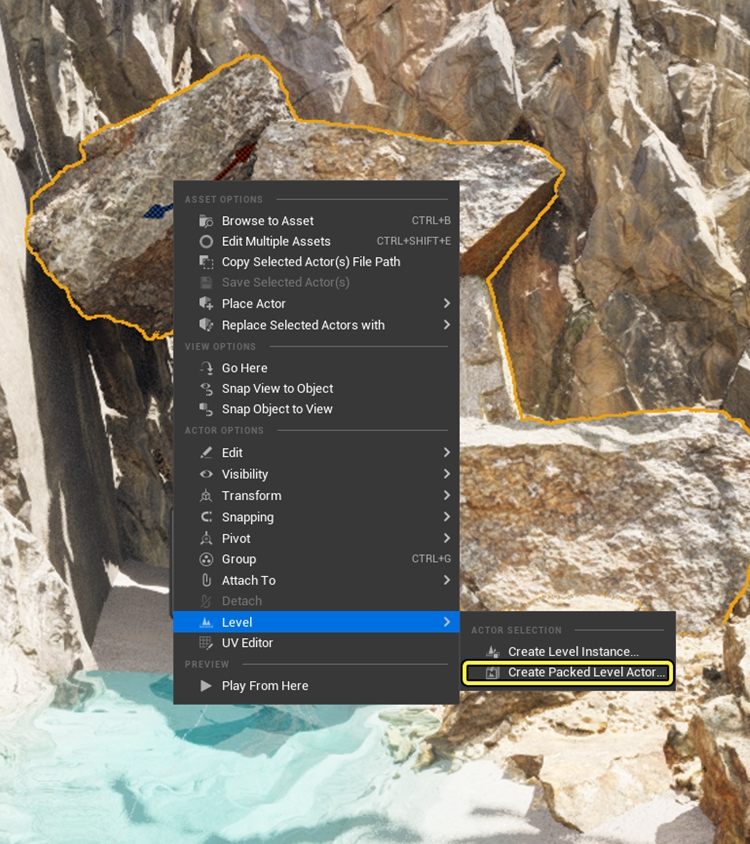
Task: Click the CTRL+G shortcut text
Action: (x=431, y=559)
